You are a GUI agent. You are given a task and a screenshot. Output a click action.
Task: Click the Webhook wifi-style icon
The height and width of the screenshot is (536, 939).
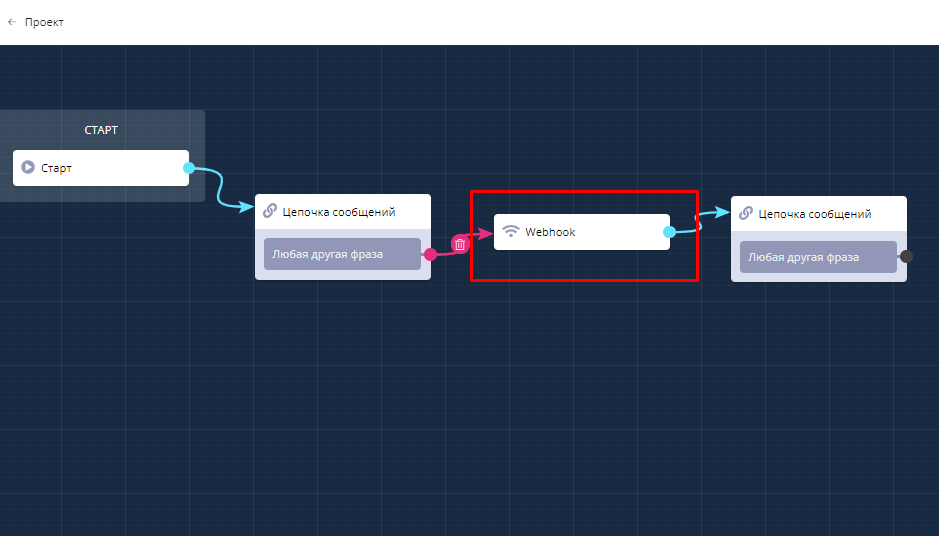(511, 232)
